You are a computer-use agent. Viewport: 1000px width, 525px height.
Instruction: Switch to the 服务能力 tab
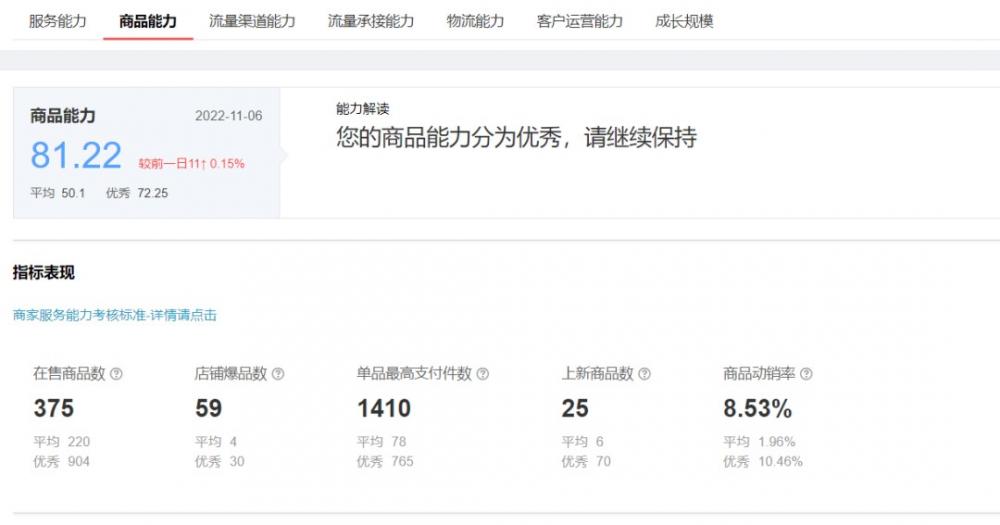click(57, 21)
